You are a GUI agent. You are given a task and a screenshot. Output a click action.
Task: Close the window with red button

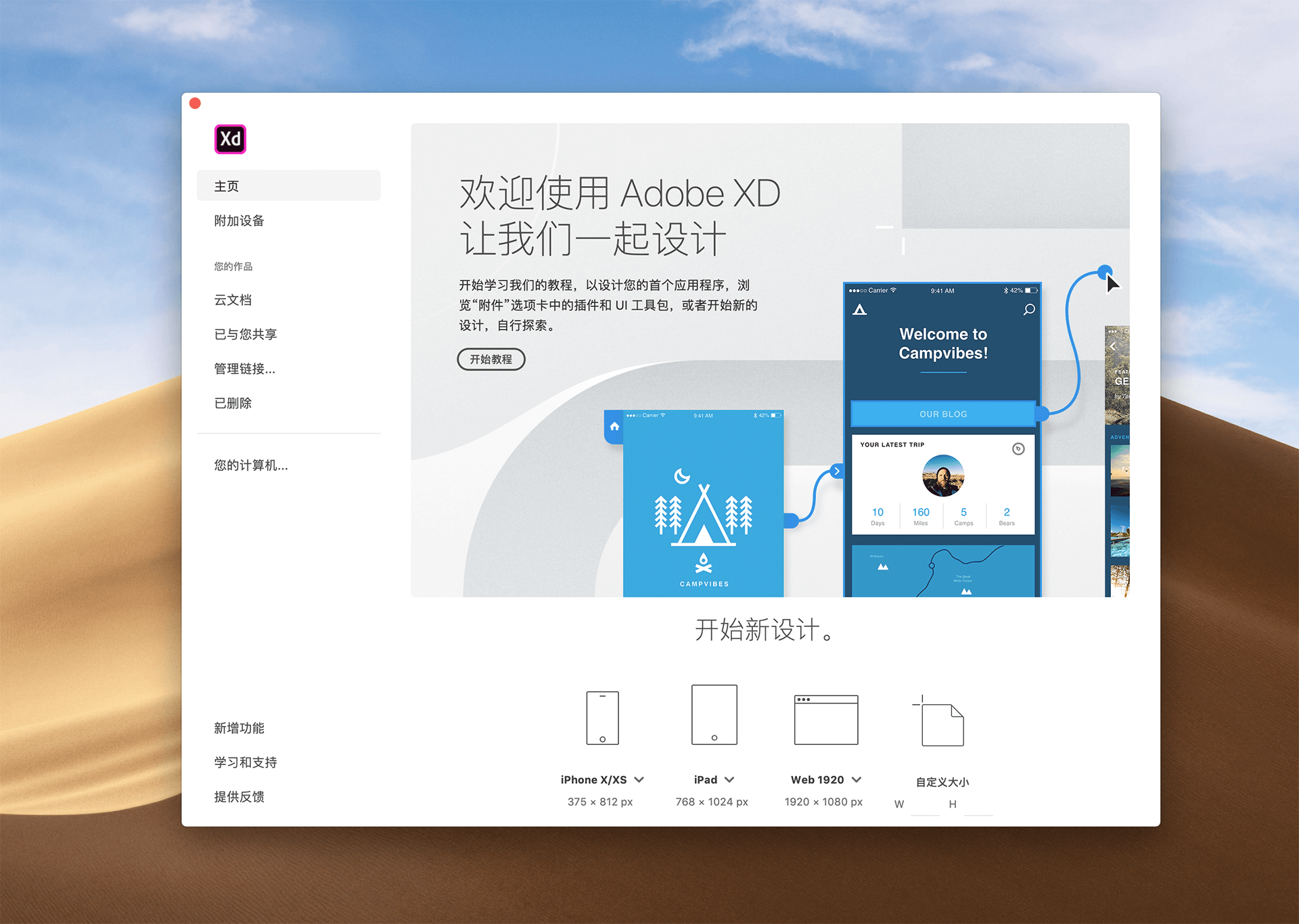[x=196, y=103]
